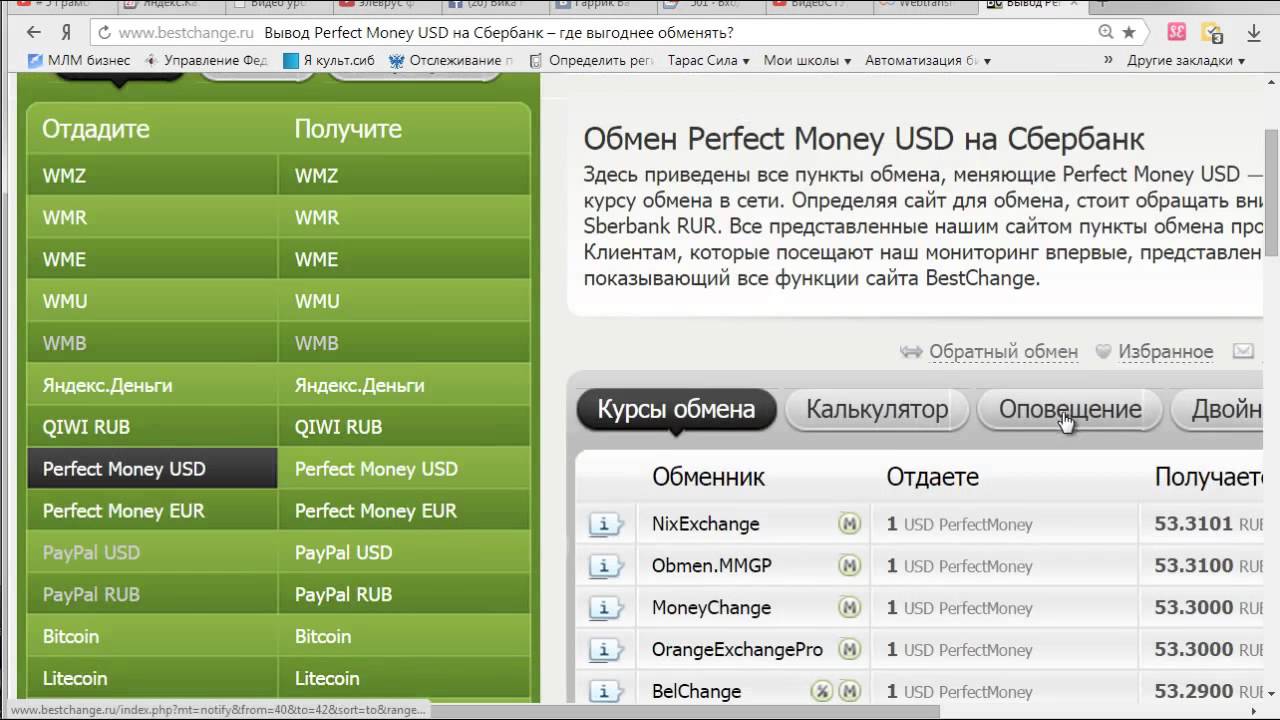Click the M badge beside MoneyChange
1280x720 pixels.
coord(849,608)
